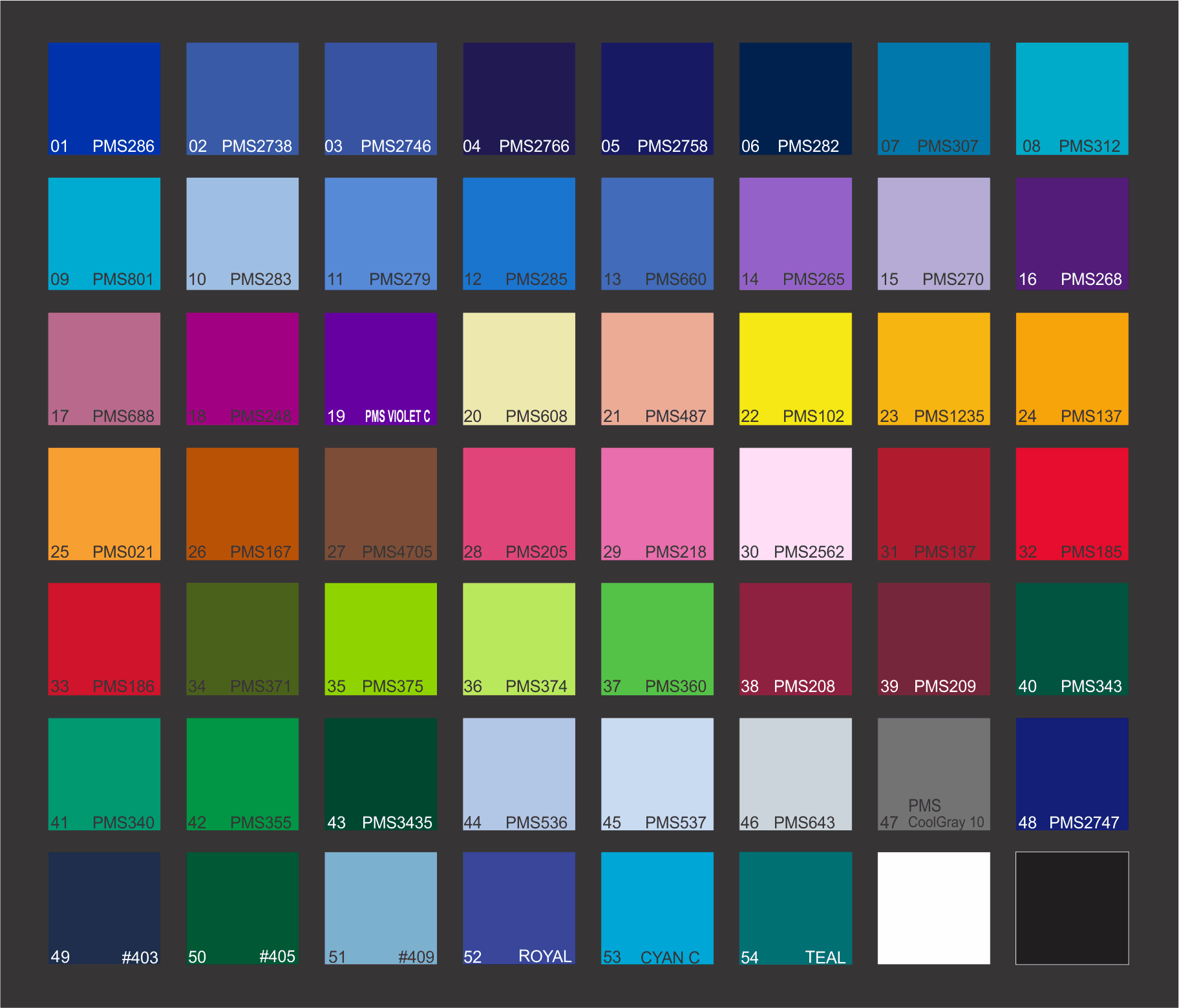1179x1008 pixels.
Task: Select the 52 ROYAL swatch
Action: [519, 908]
